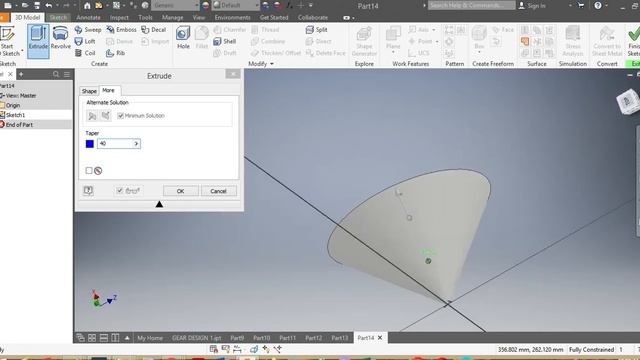
Task: Choose the Coil tool
Action: tap(85, 53)
